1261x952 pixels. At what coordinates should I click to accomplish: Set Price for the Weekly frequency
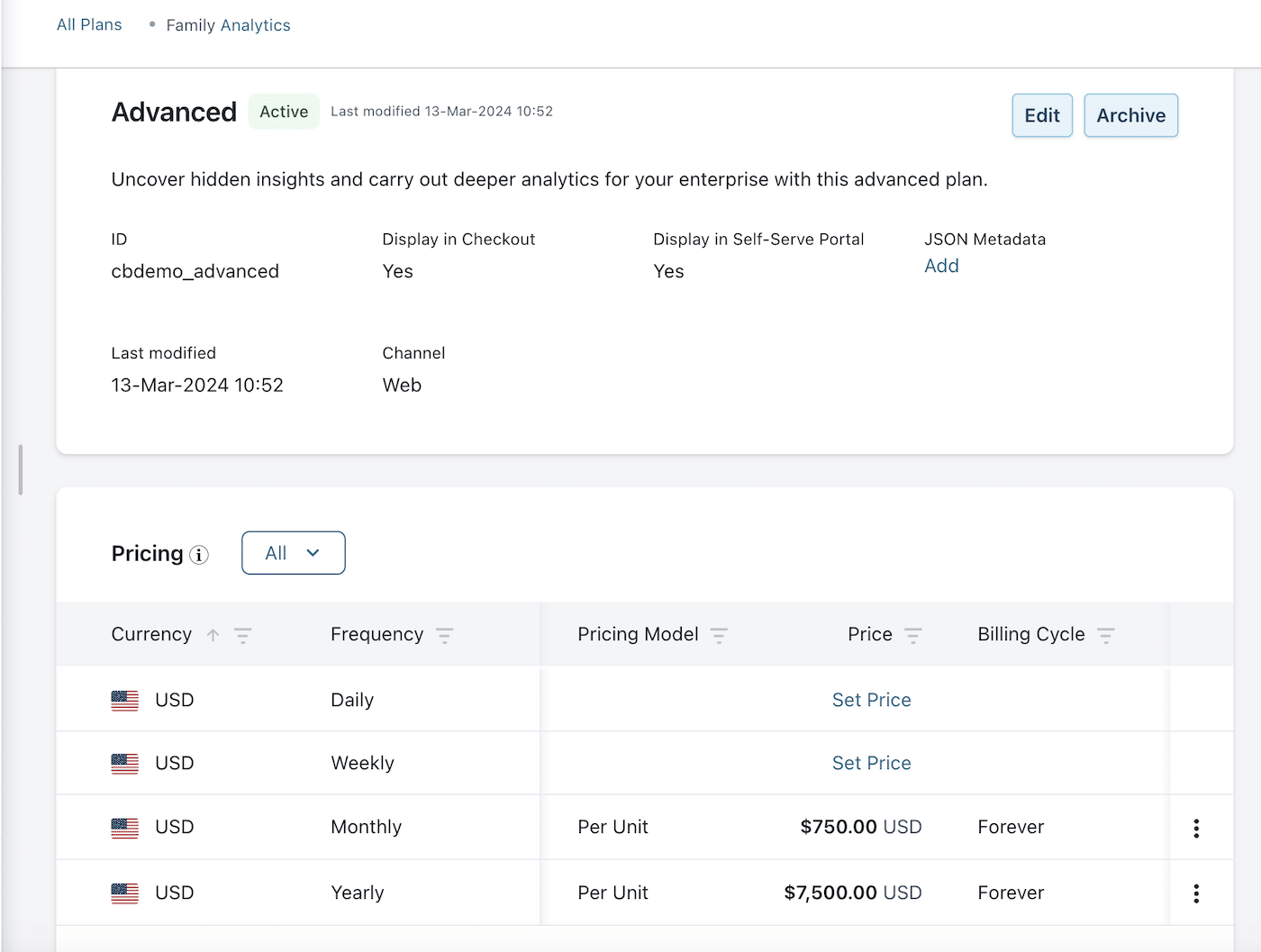click(871, 763)
